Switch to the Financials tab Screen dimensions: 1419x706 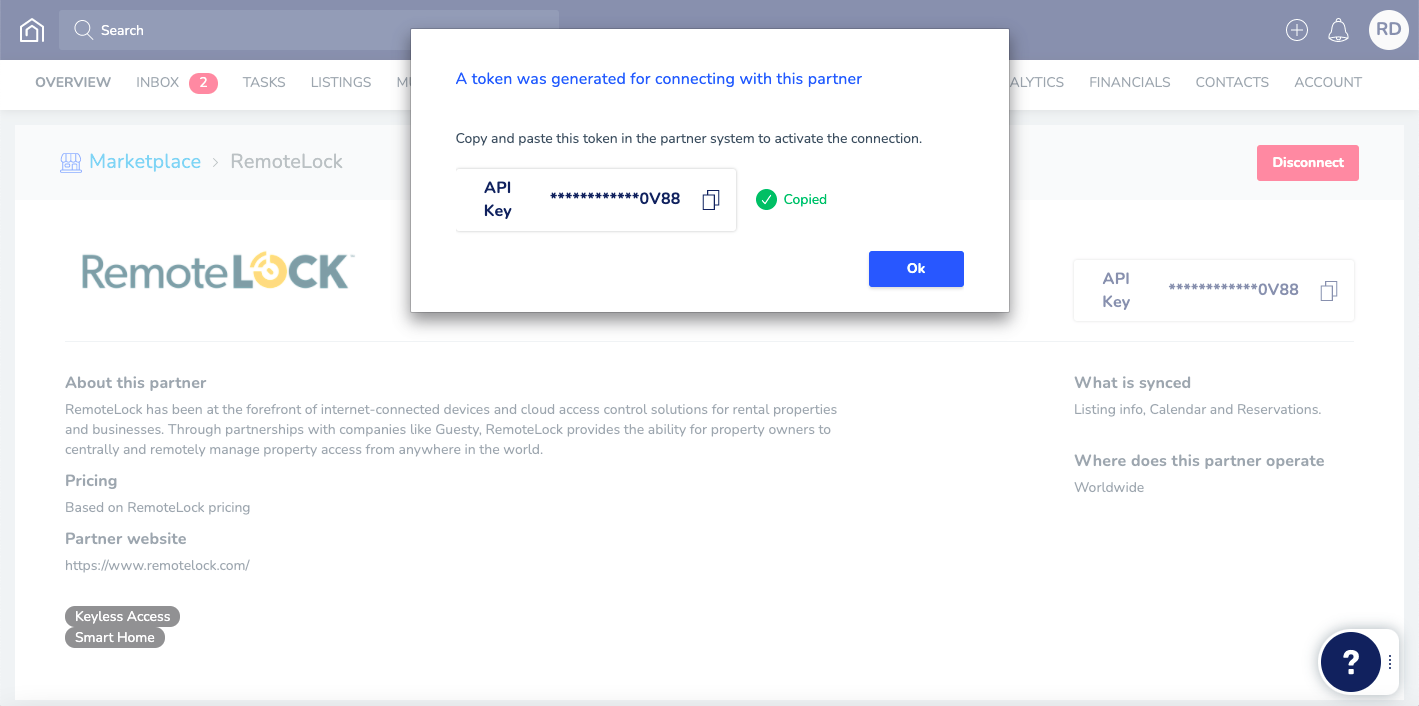pos(1129,82)
